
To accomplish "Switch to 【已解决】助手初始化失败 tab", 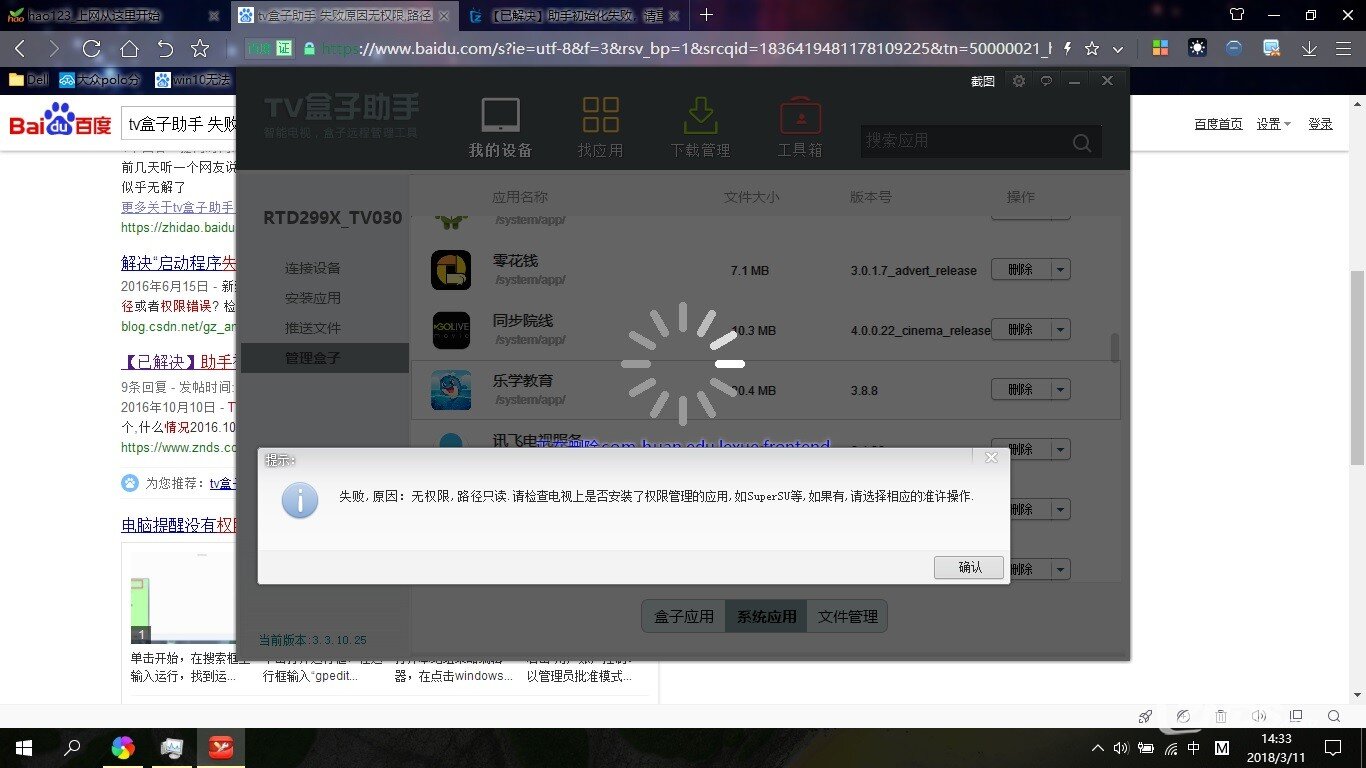I will 576,15.
